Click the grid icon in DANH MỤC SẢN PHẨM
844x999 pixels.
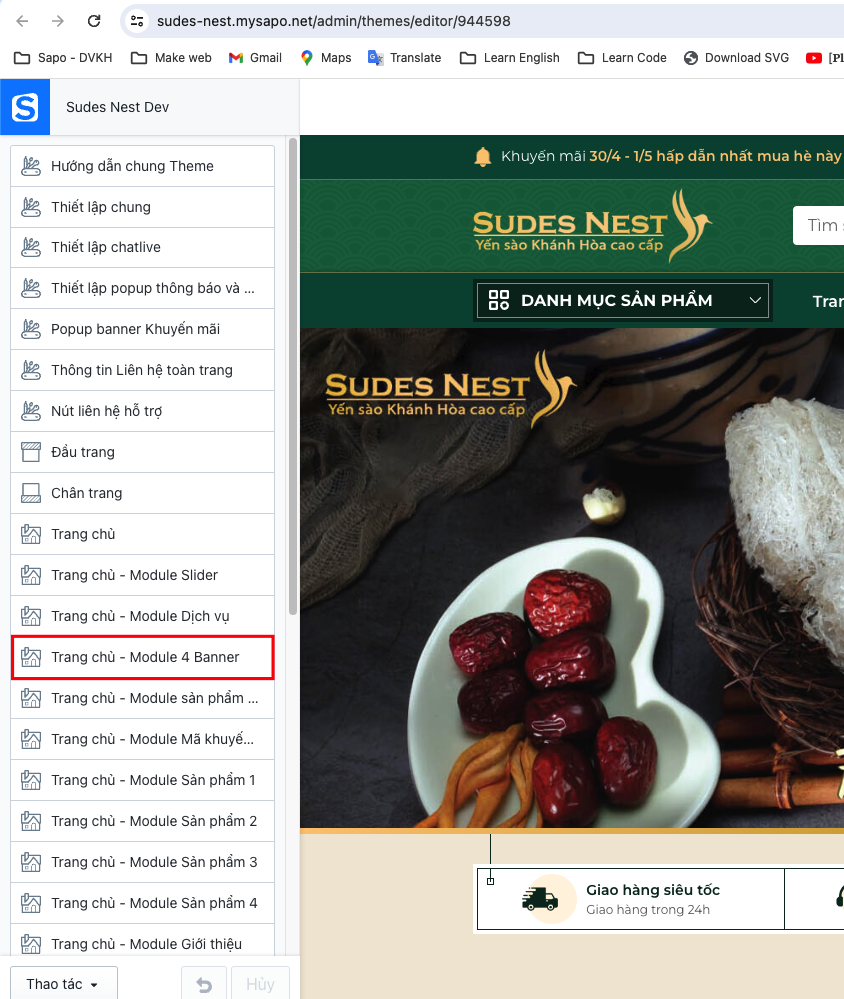(499, 300)
